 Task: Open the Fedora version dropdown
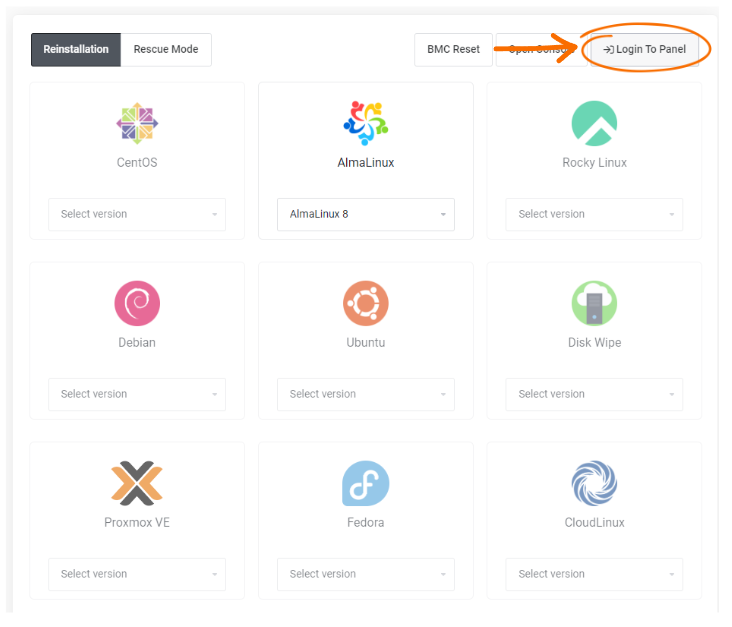tap(366, 574)
